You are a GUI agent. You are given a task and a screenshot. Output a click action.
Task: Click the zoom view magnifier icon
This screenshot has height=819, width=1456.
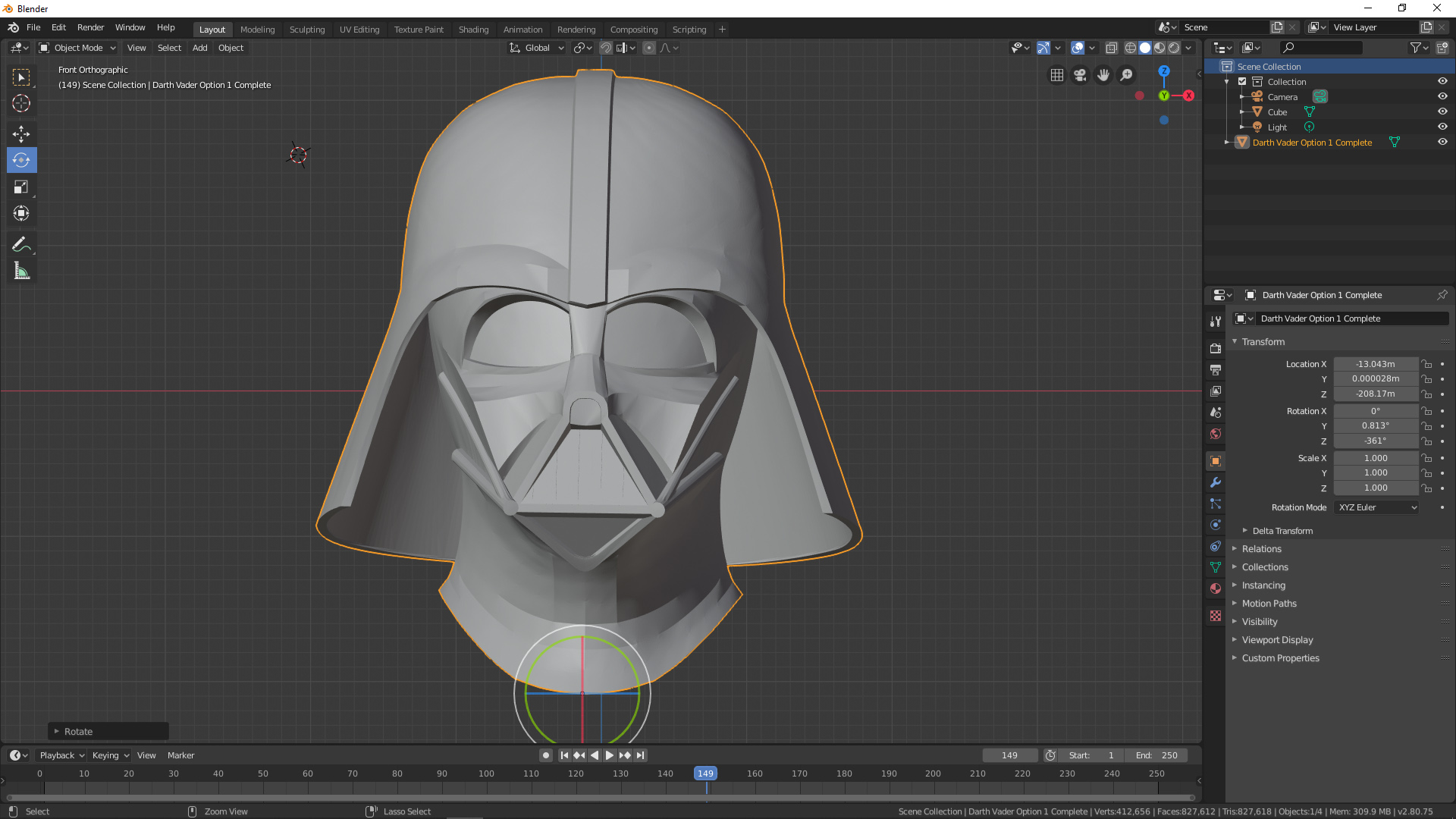(x=1127, y=75)
